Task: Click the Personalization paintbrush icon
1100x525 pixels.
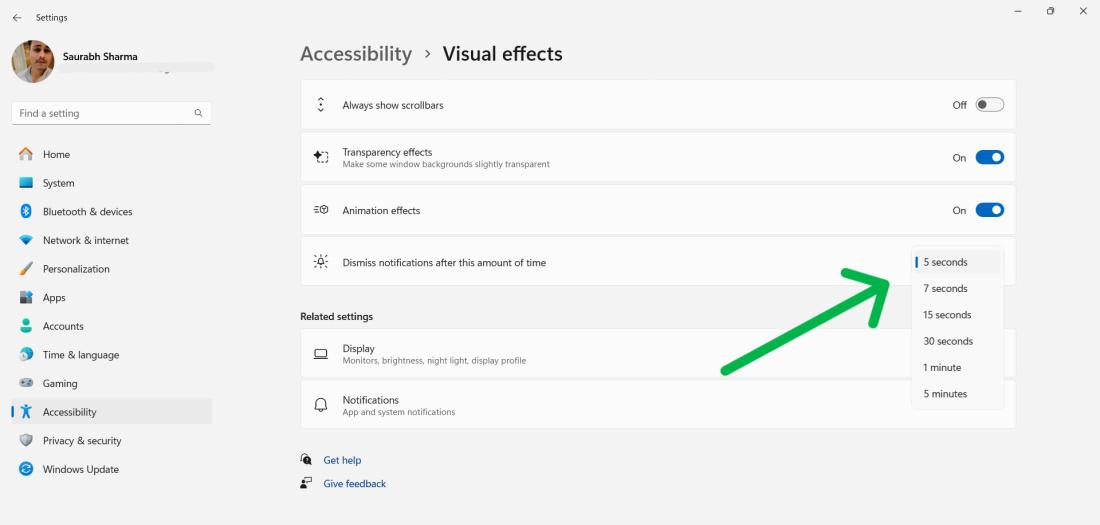Action: (26, 269)
